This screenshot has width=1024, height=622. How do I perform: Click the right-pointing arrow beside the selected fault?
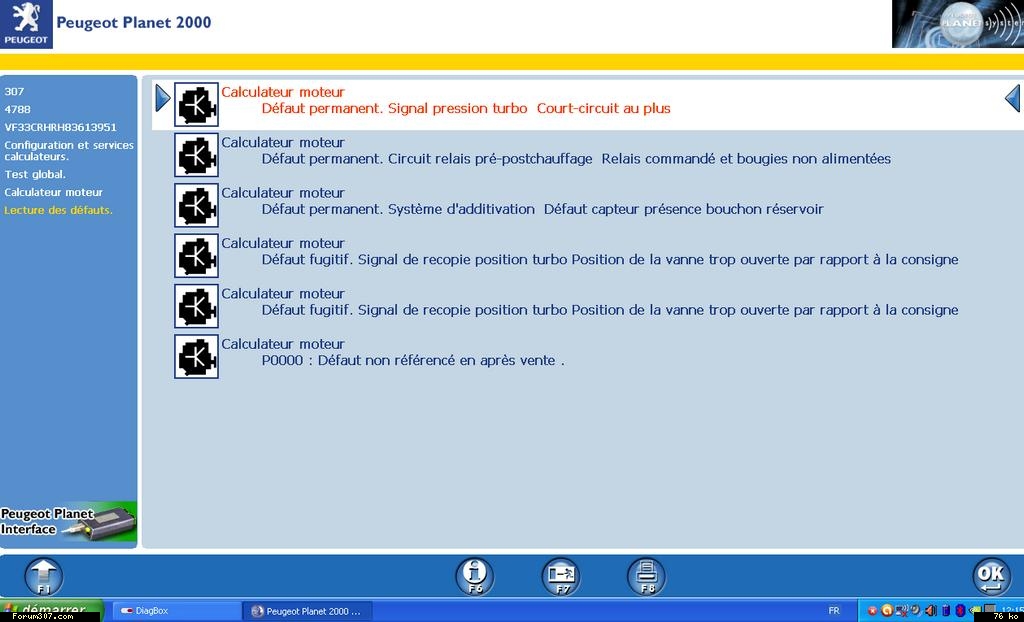coord(163,99)
